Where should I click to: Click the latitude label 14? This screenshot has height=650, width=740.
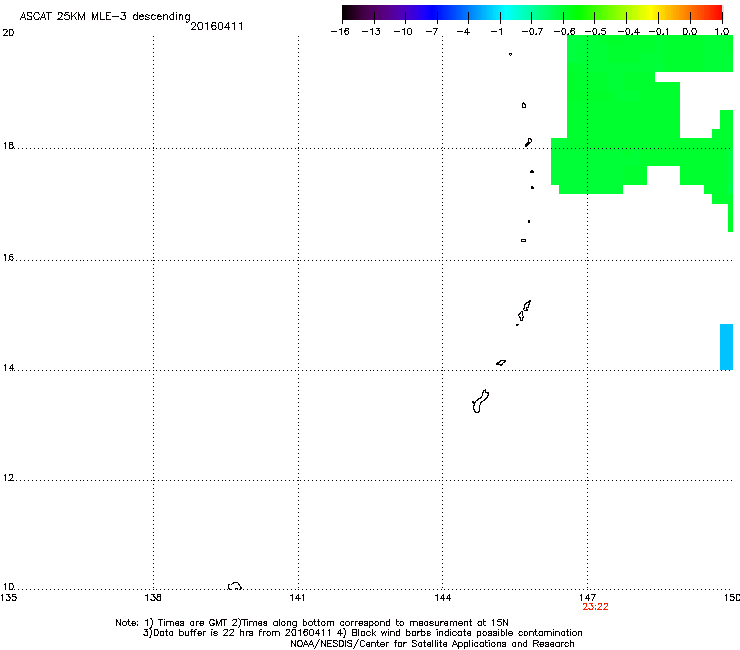(x=8, y=368)
